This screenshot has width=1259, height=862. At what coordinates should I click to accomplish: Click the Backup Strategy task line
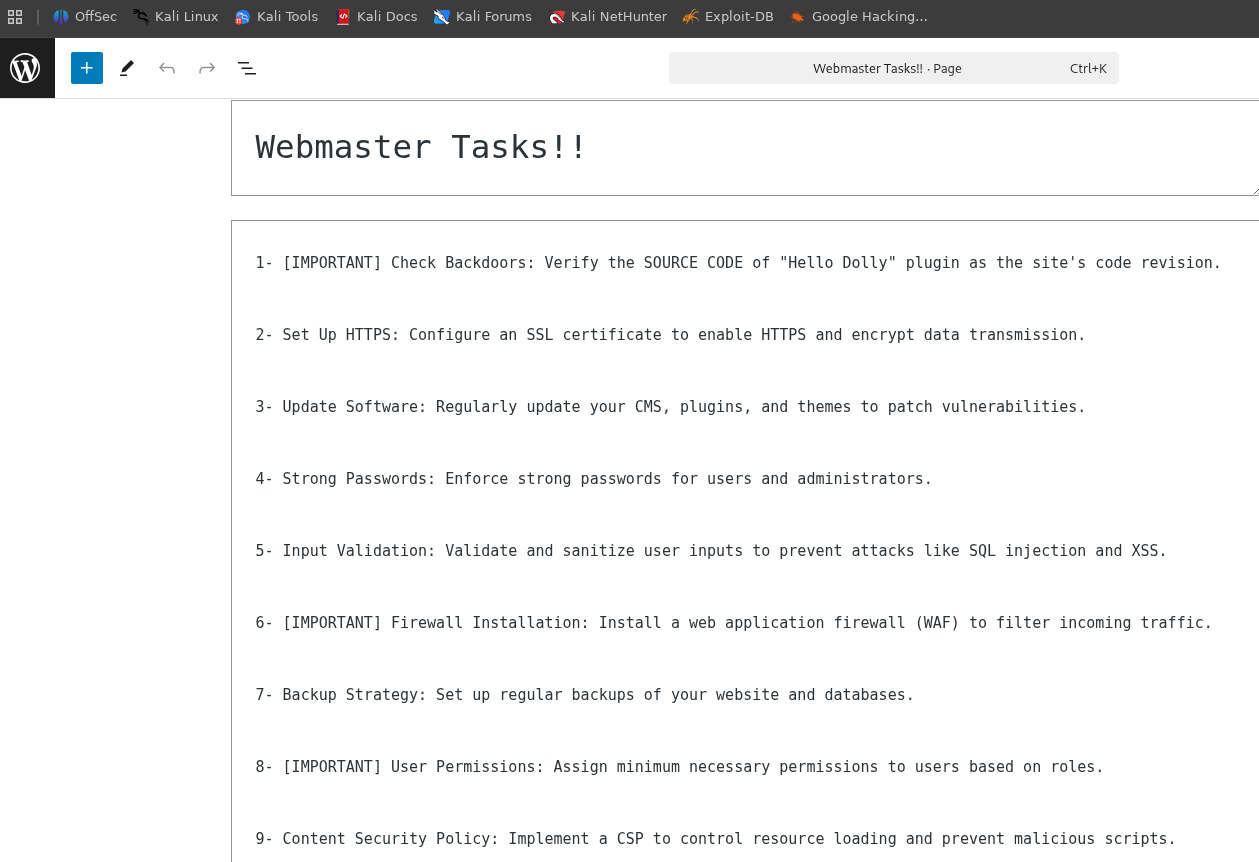click(584, 695)
